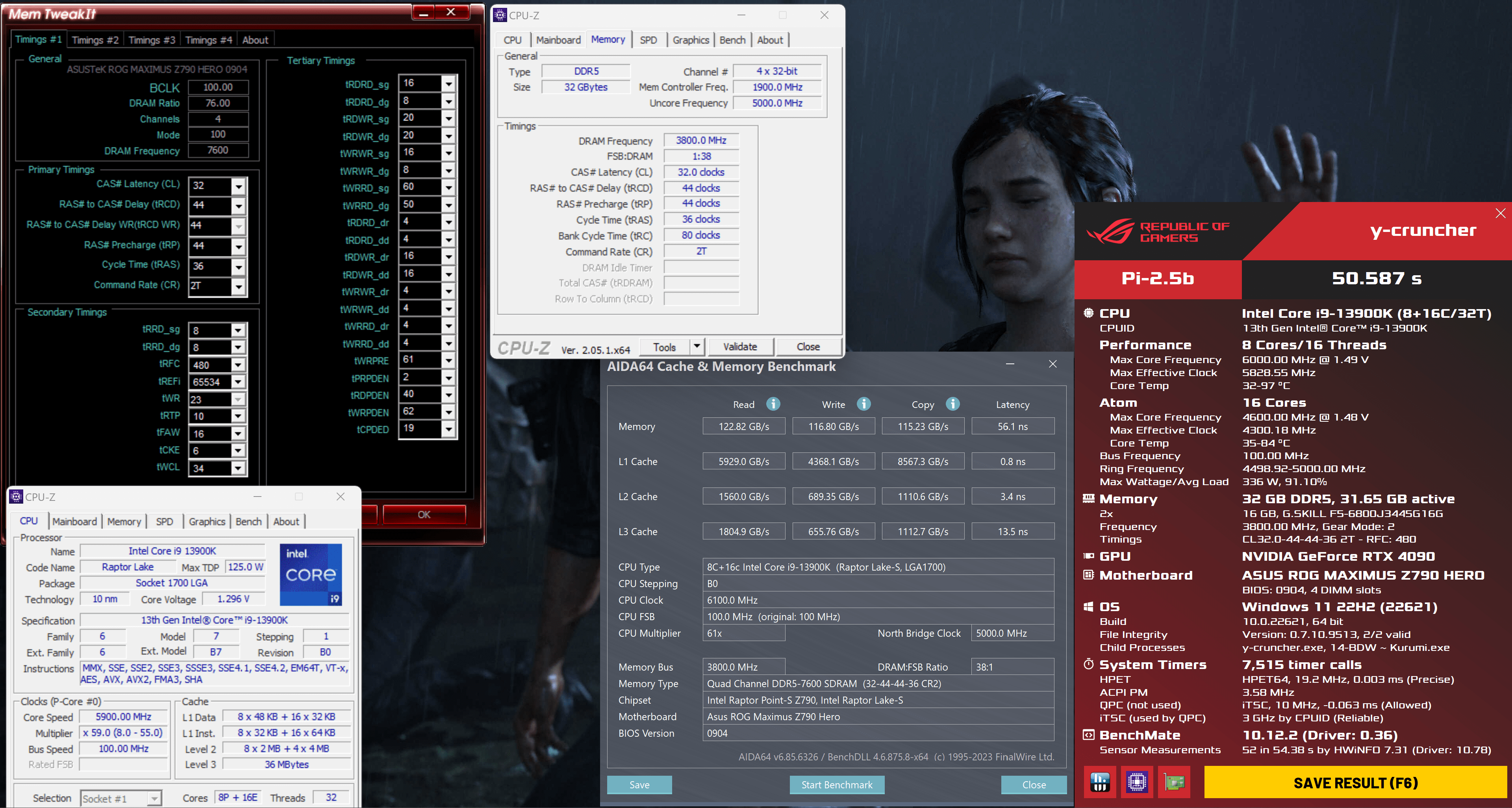This screenshot has width=1512, height=808.
Task: Open the SPD tab in the memory CPU-Z window
Action: tap(649, 40)
